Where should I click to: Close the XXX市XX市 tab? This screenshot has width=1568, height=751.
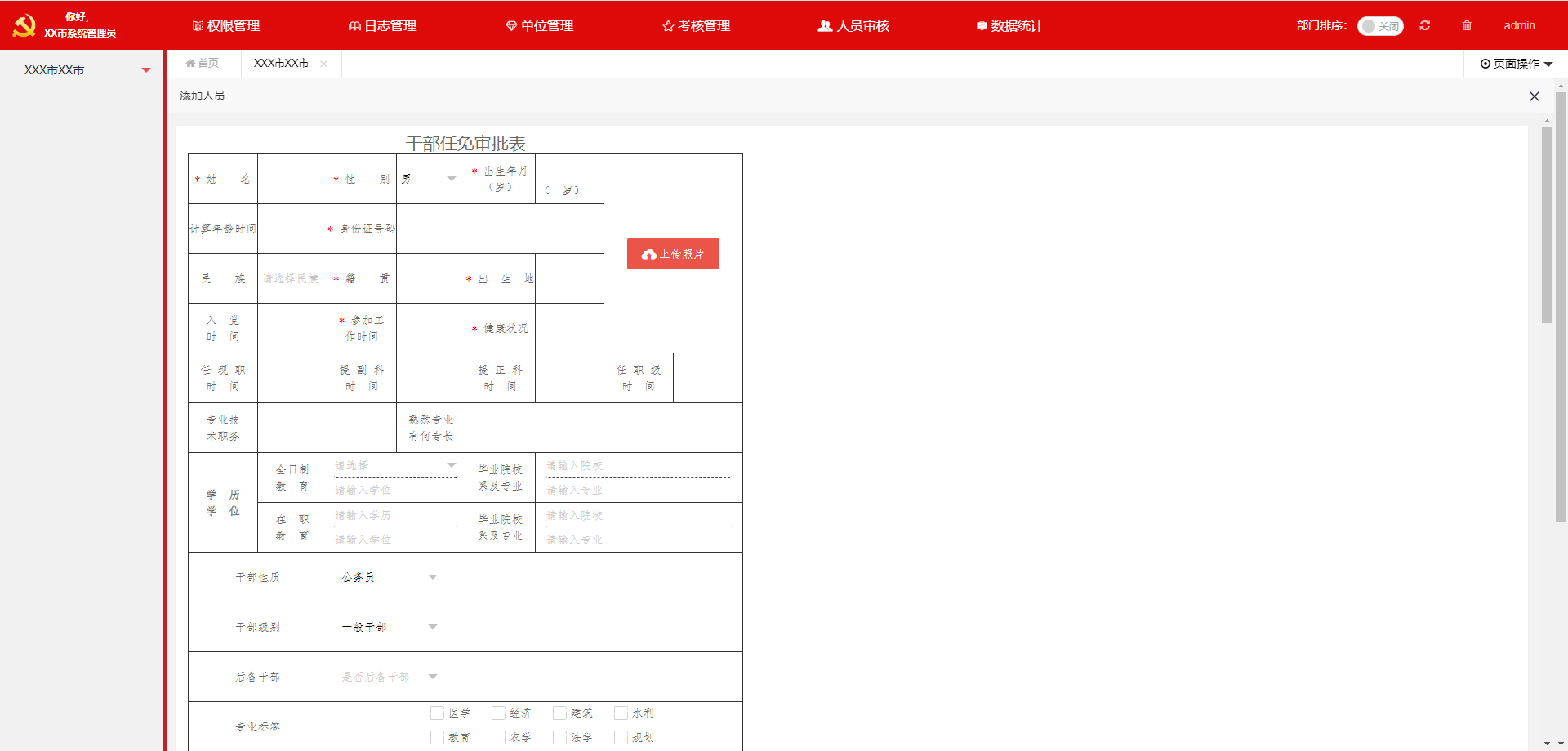coord(324,64)
